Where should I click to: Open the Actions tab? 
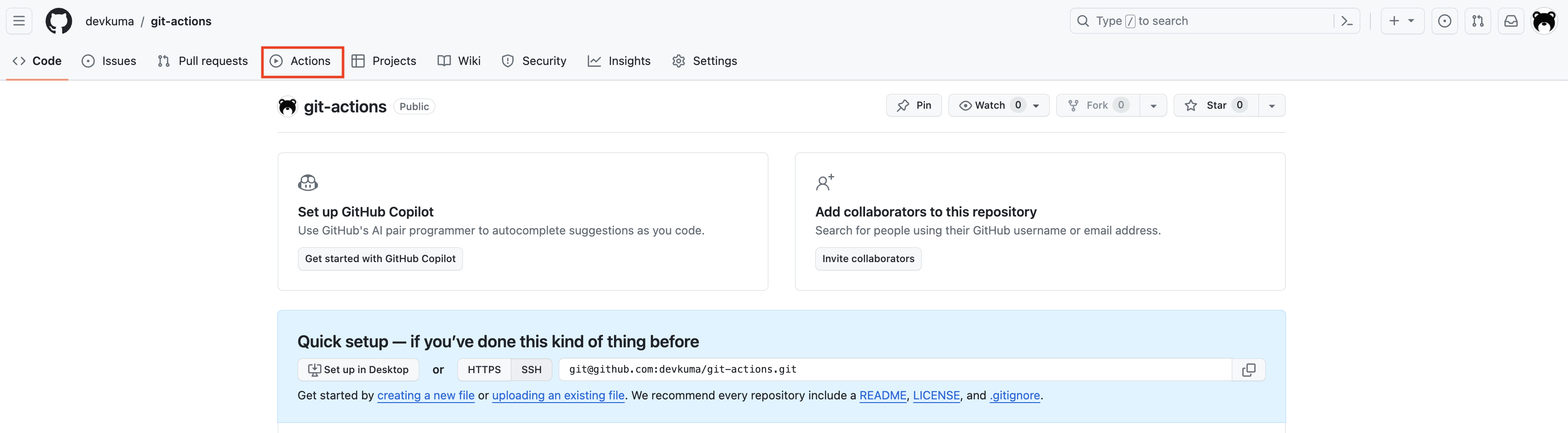(301, 61)
